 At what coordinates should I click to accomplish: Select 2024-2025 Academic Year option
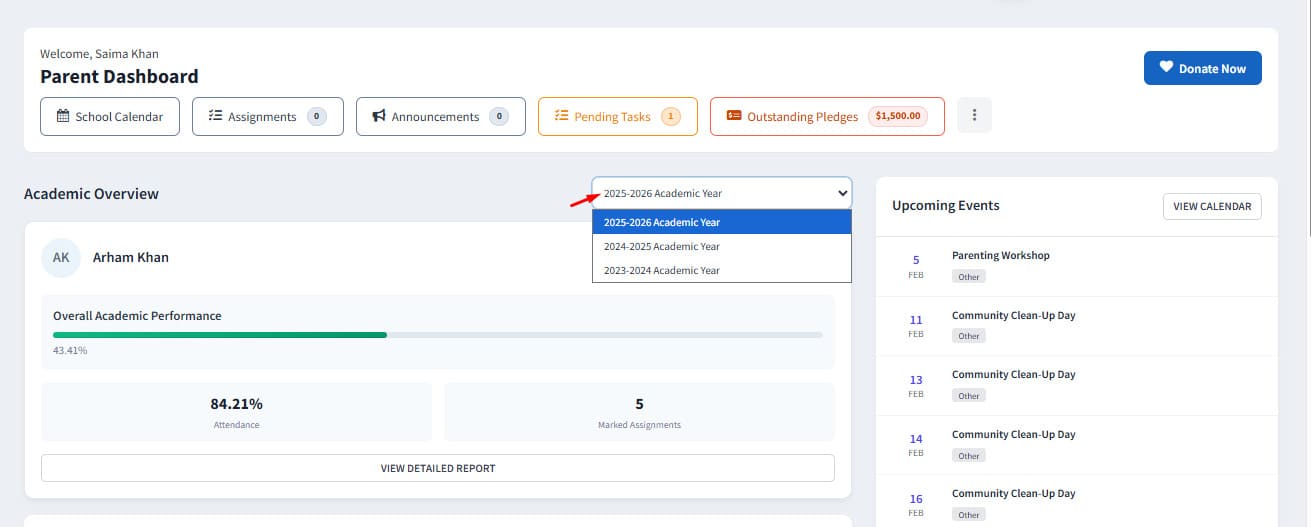(722, 246)
